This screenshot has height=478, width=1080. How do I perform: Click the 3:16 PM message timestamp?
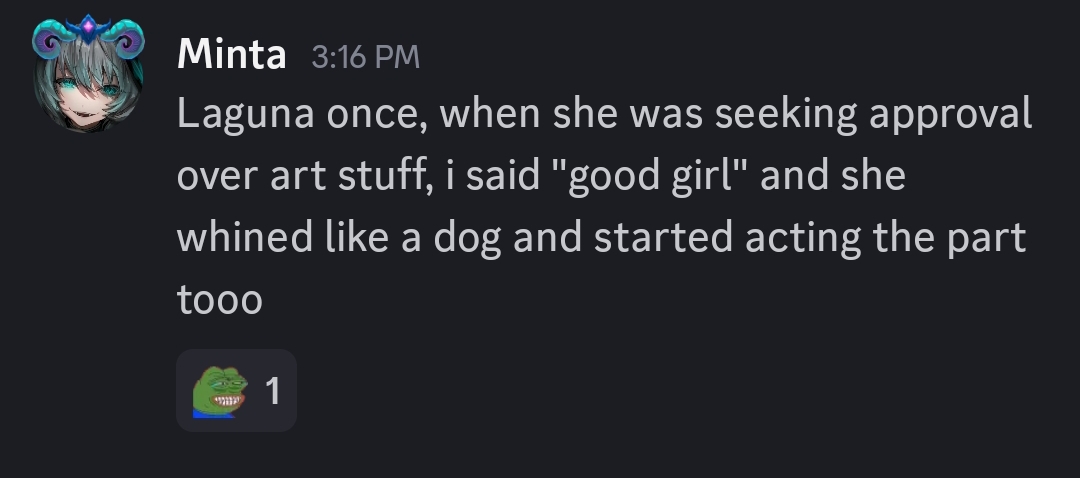coord(365,58)
